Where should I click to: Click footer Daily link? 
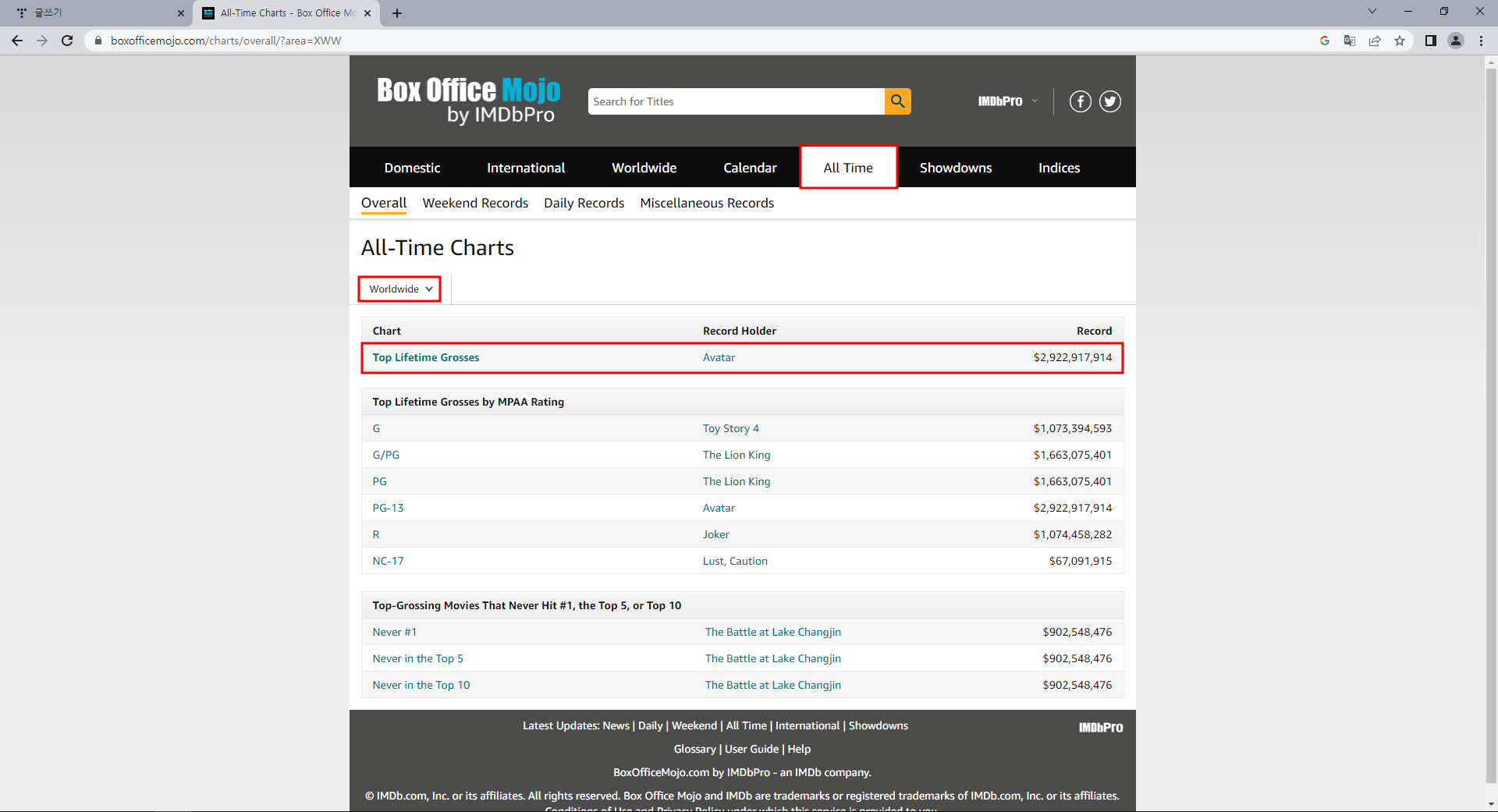click(x=650, y=725)
